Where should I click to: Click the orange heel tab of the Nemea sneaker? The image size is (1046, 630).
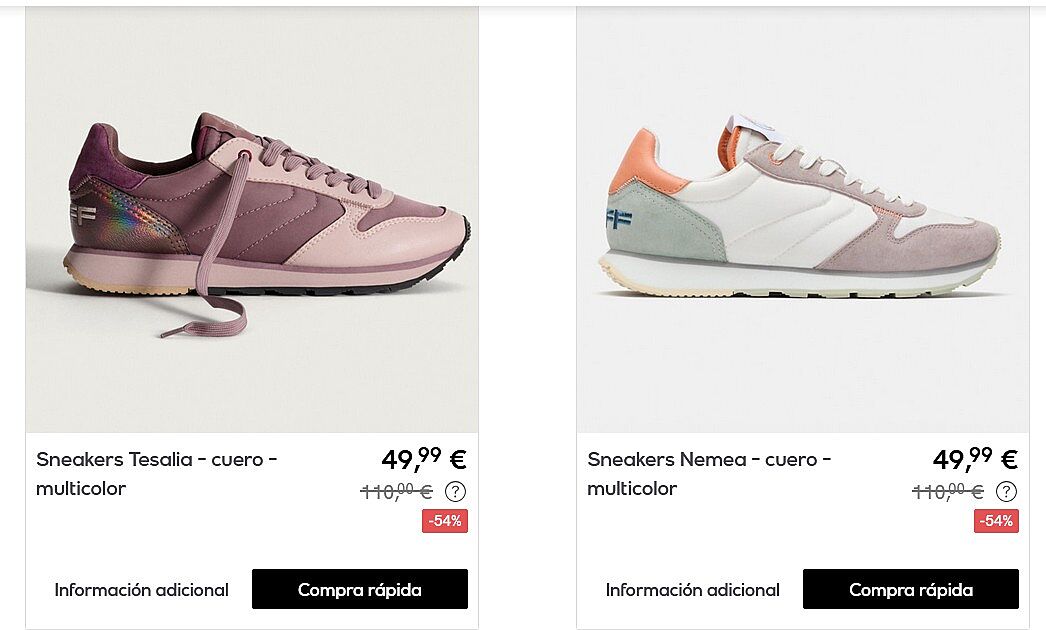[x=642, y=160]
